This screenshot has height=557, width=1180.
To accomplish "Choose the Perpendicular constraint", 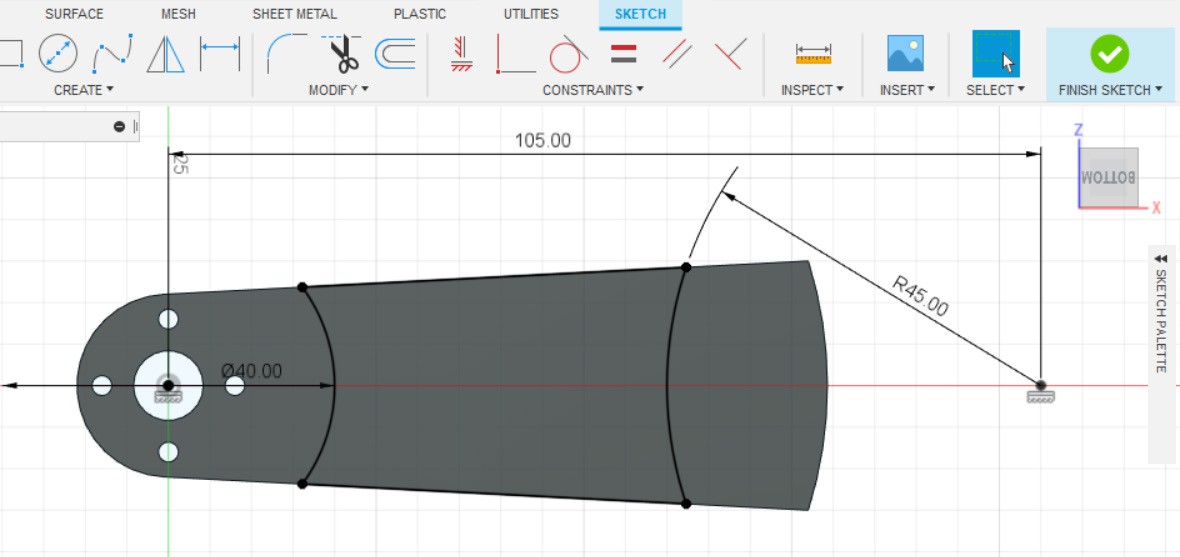I will coord(730,53).
